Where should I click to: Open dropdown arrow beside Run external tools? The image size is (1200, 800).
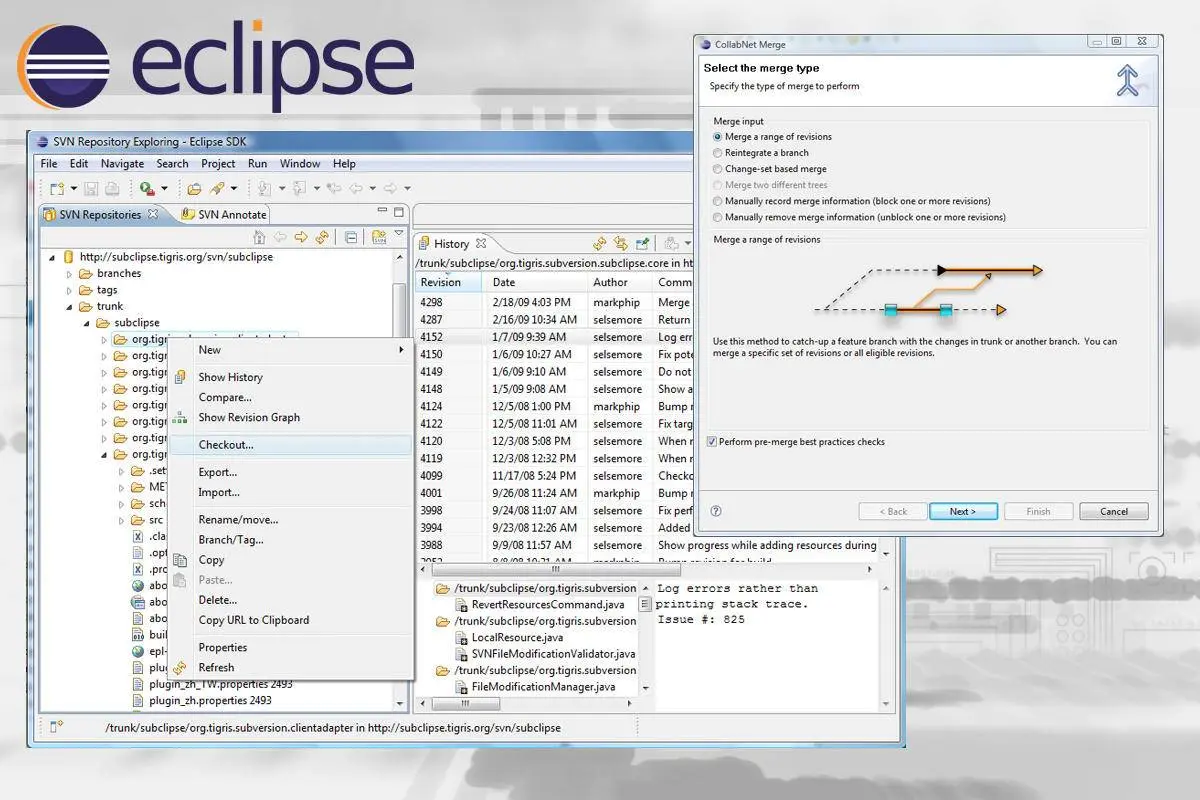point(164,188)
